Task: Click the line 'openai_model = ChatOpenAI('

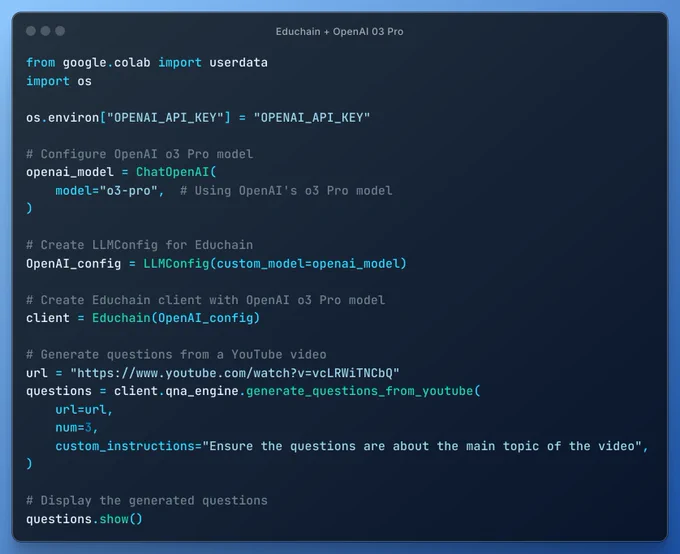Action: (x=121, y=173)
